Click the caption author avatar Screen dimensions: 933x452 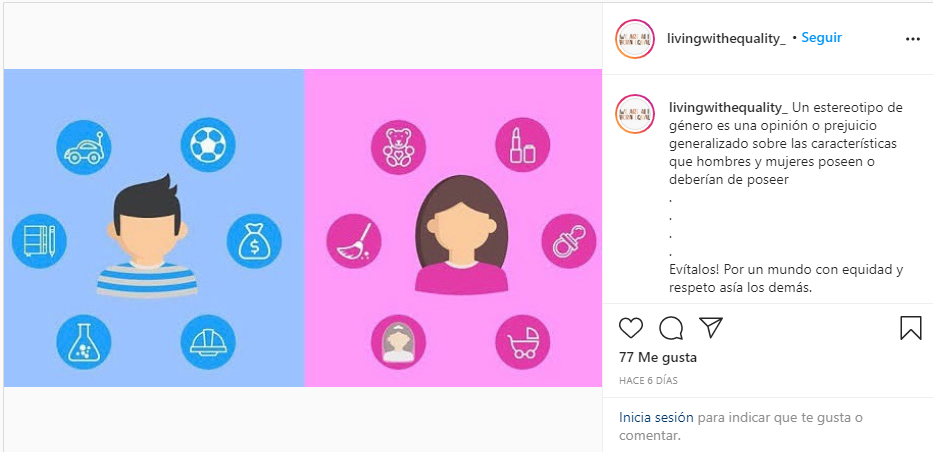point(635,114)
